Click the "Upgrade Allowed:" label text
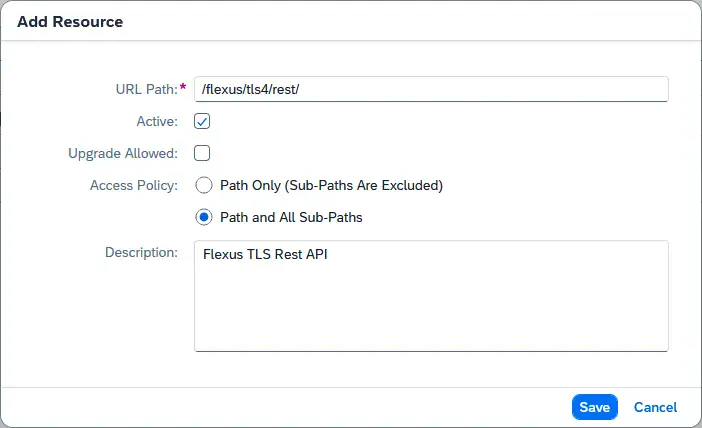The width and height of the screenshot is (702, 428). click(123, 153)
